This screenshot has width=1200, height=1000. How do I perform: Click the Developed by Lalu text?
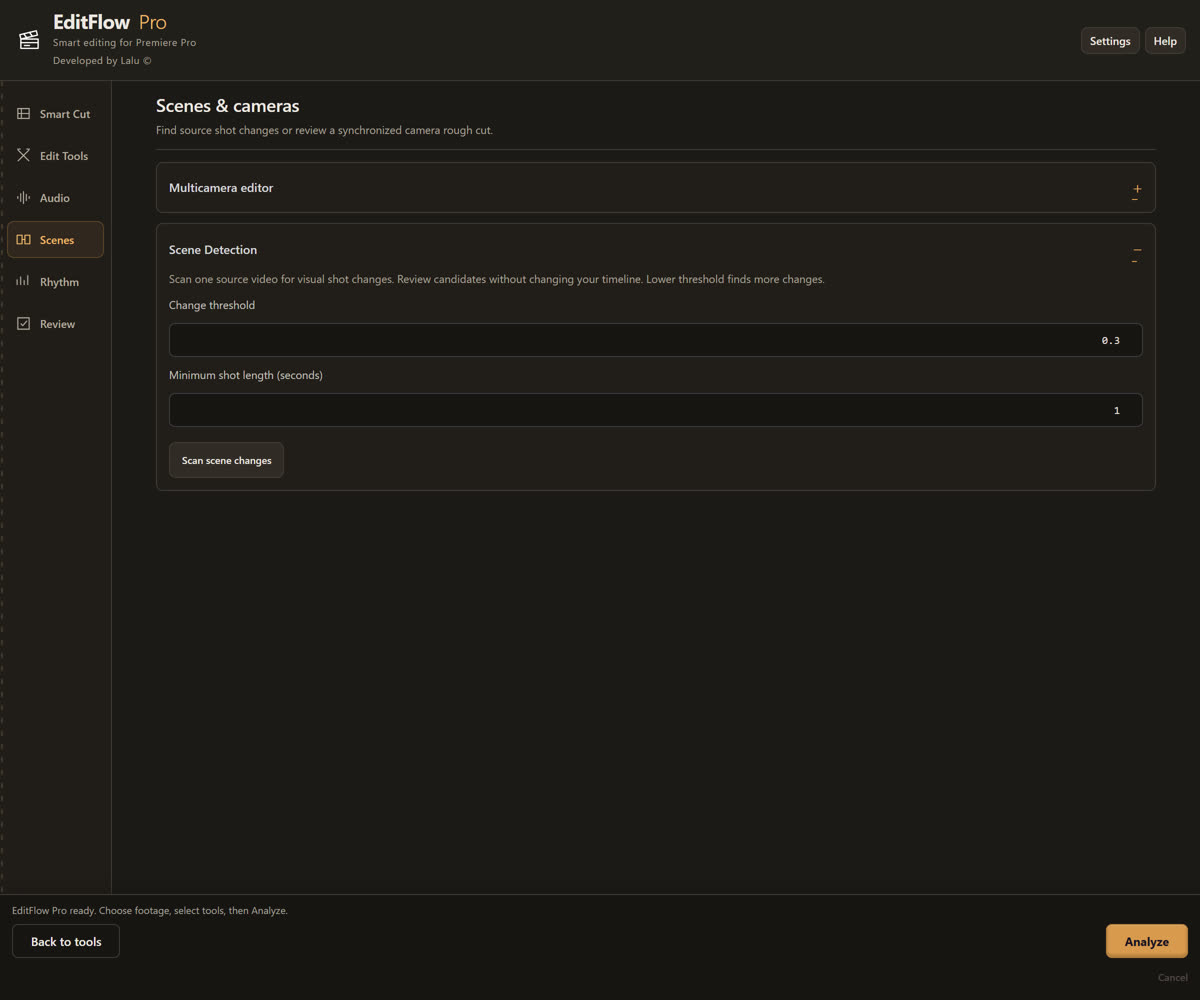click(102, 61)
